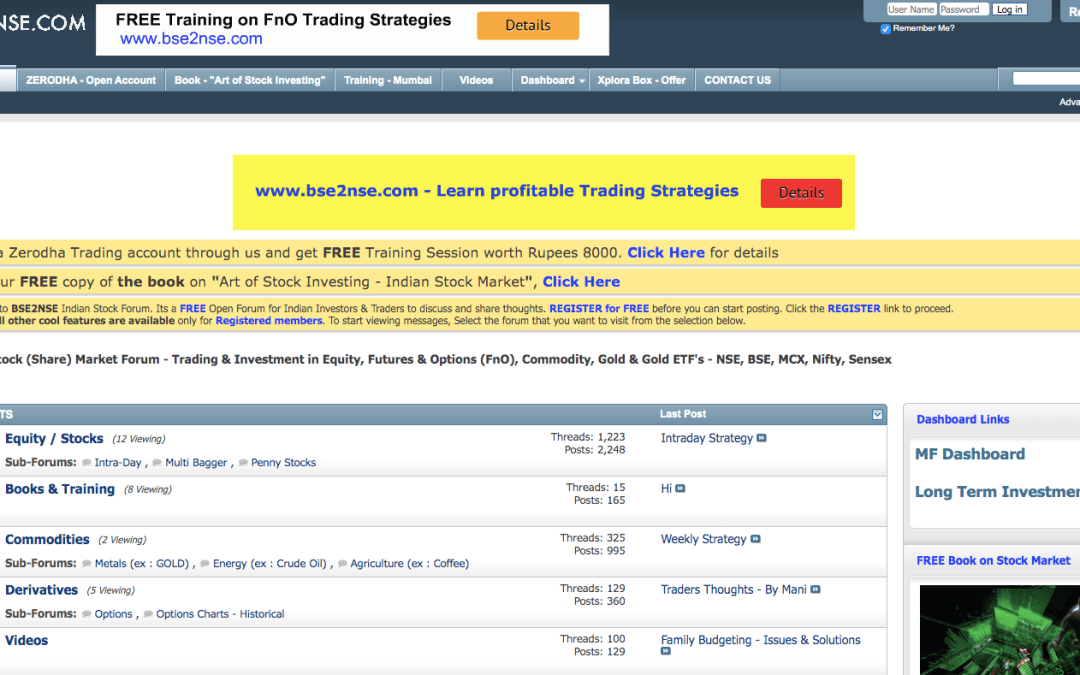Image resolution: width=1080 pixels, height=675 pixels.
Task: Open Multi Bagger sub-forum
Action: coord(196,463)
